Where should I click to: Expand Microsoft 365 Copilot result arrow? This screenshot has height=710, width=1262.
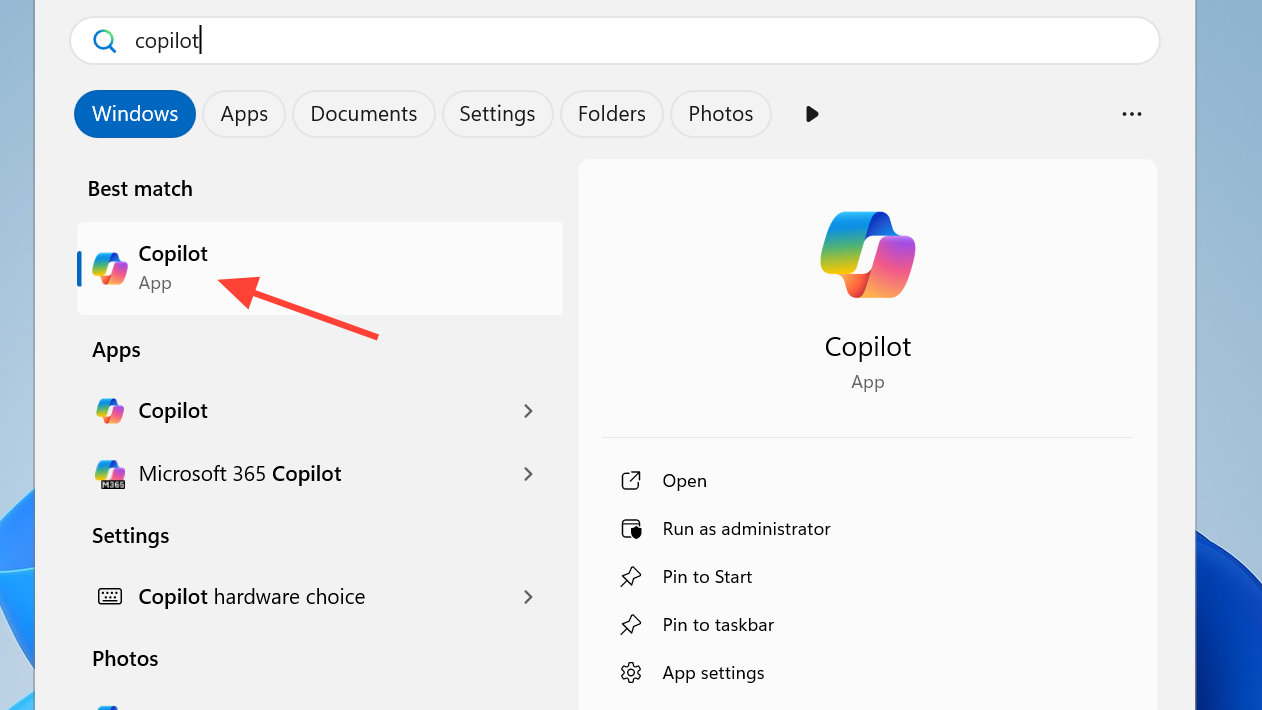(528, 474)
